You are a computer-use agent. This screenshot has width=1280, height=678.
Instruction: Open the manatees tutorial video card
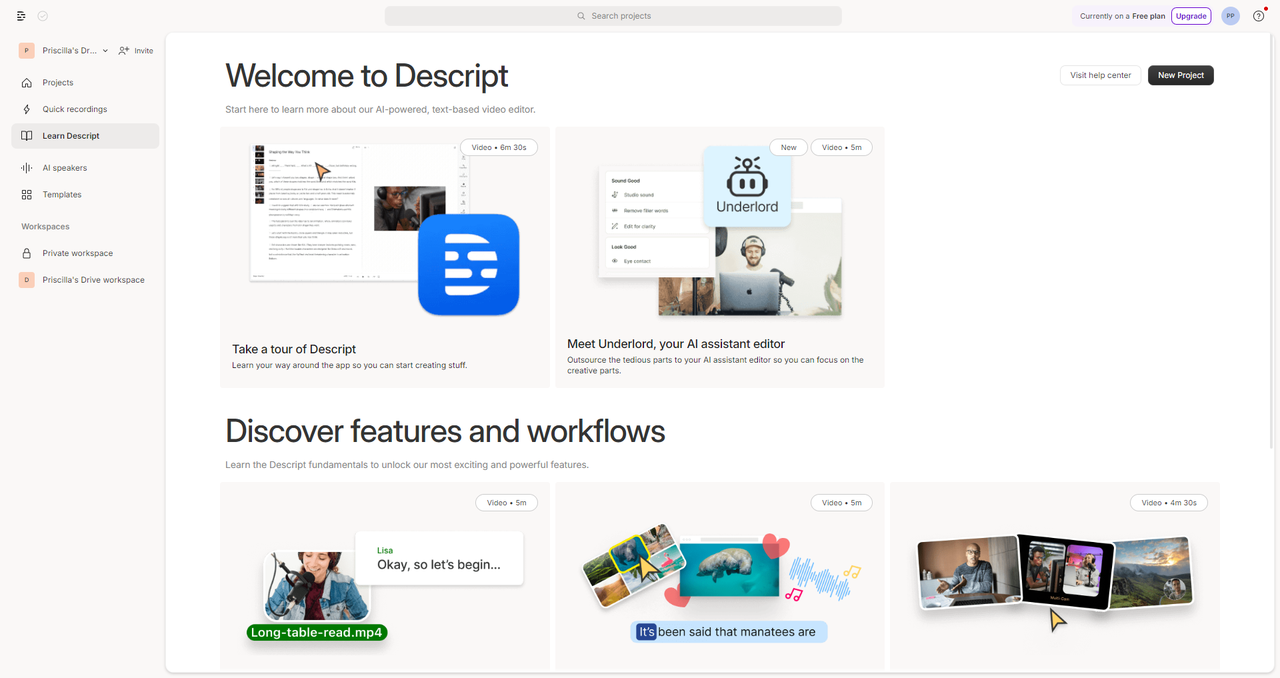pyautogui.click(x=720, y=576)
